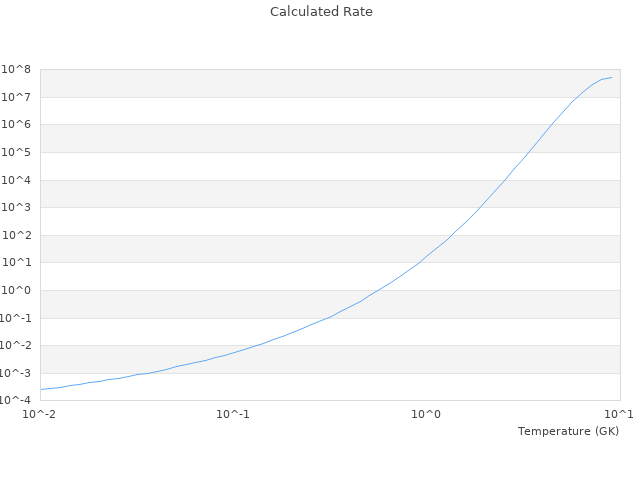Click the 10^0 label on the y-axis

click(19, 291)
